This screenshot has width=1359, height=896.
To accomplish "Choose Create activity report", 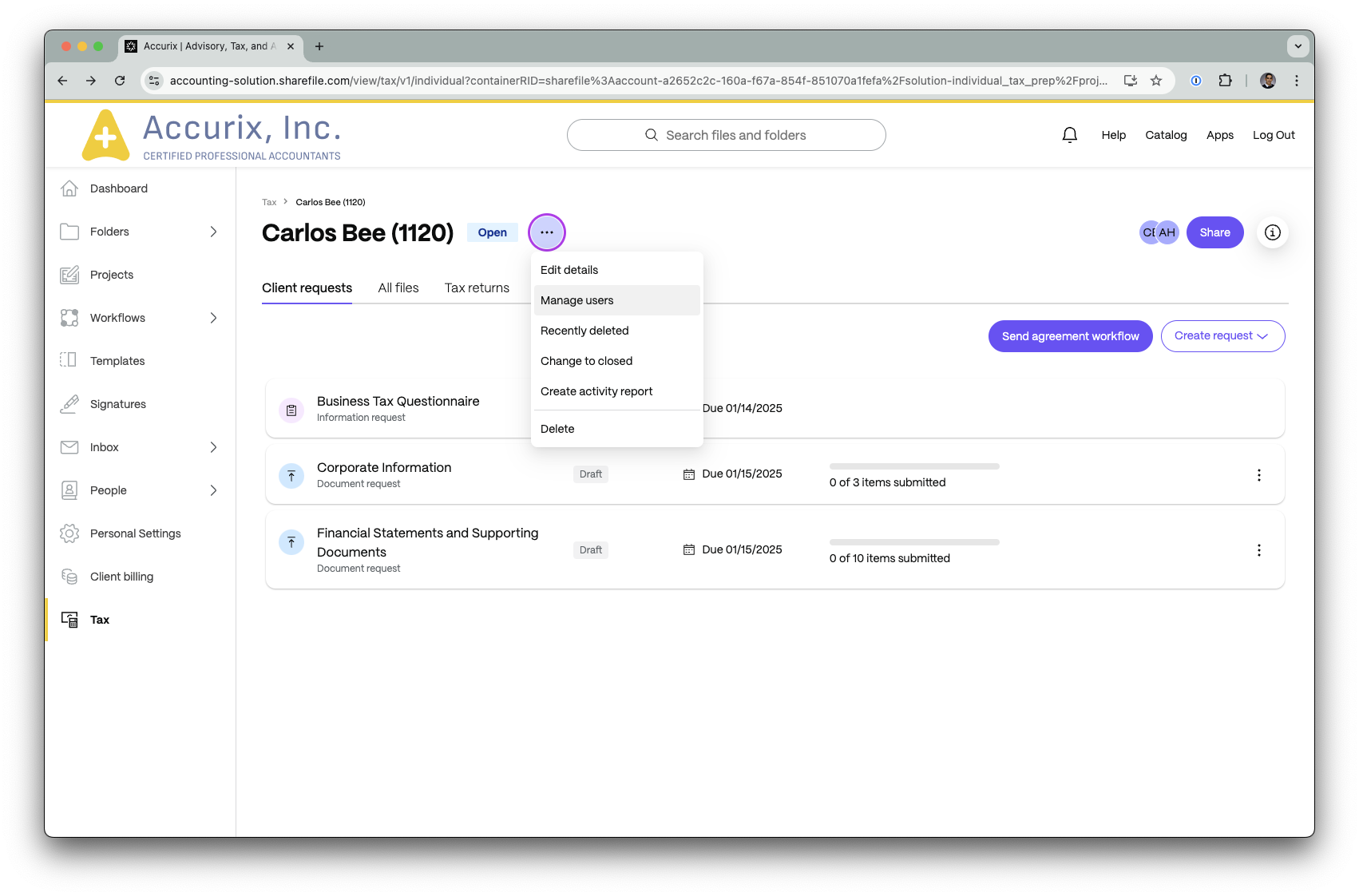I will tap(616, 391).
